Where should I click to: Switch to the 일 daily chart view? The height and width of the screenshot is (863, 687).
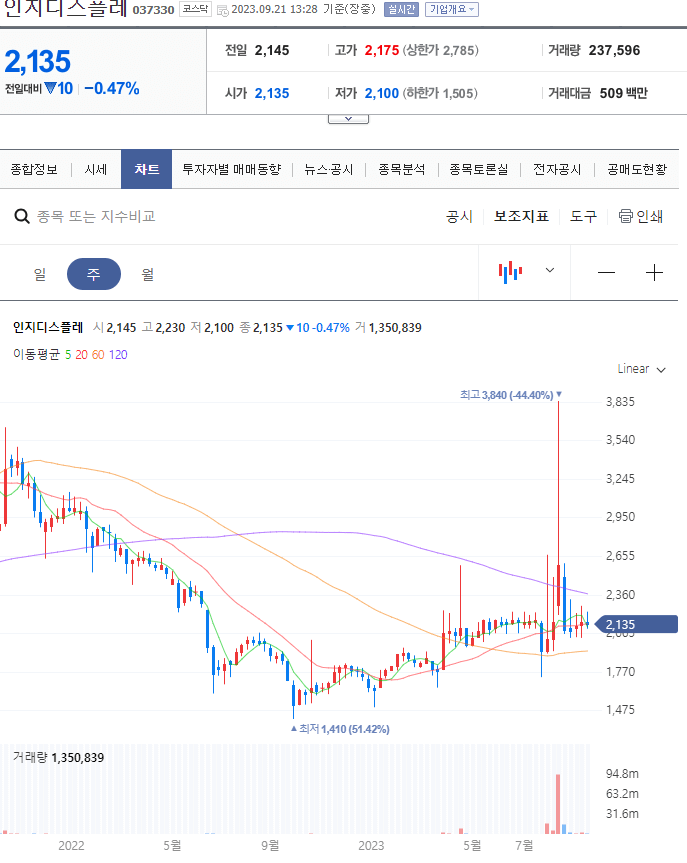pos(40,272)
